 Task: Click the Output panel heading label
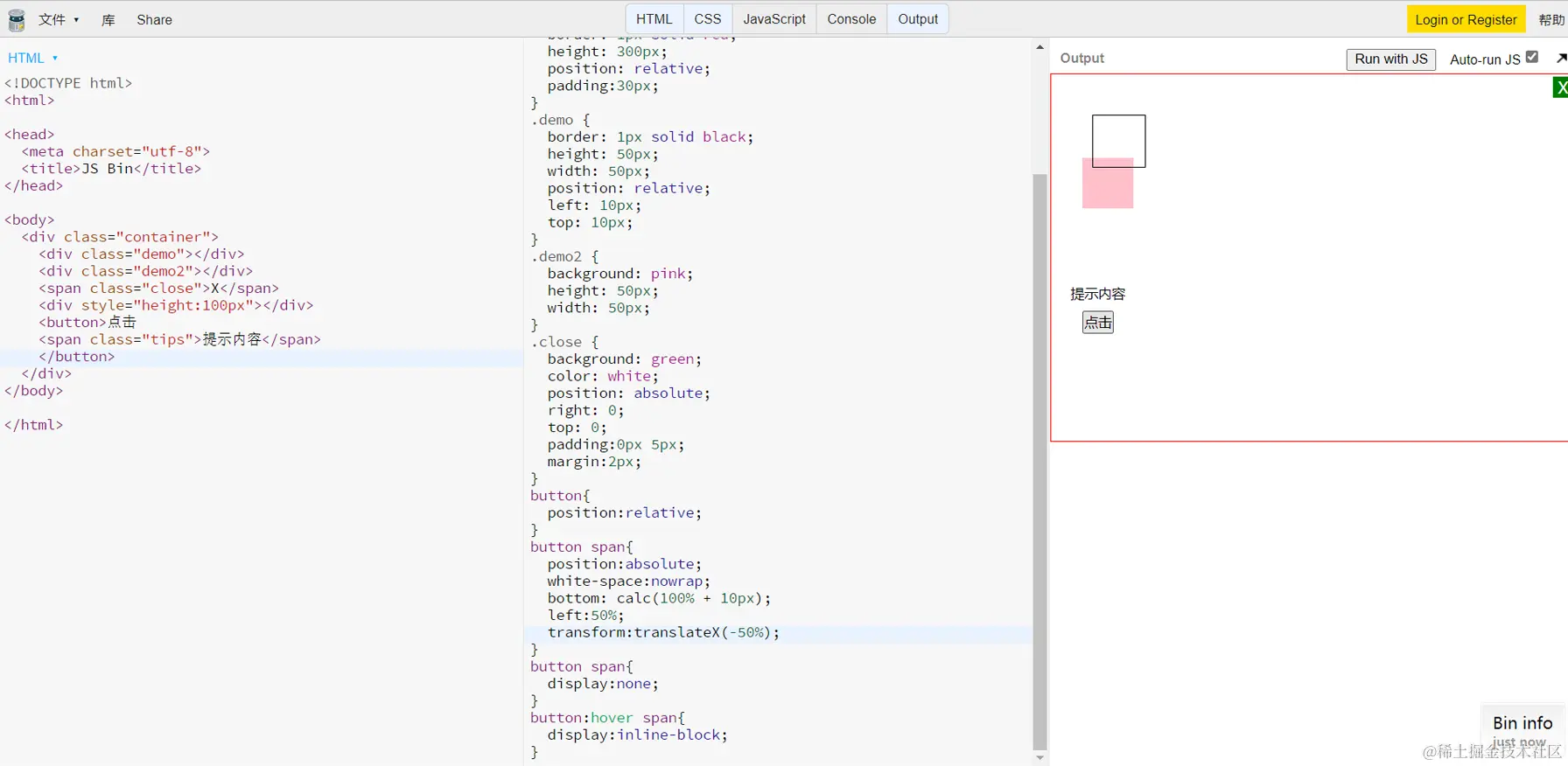1082,58
